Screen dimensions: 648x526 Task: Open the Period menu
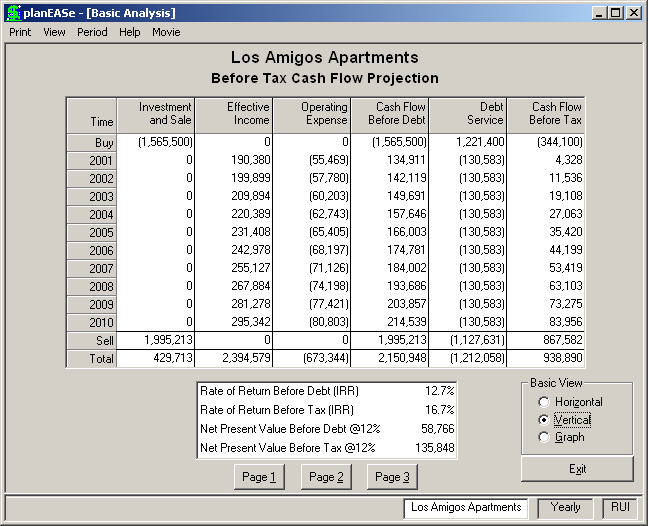(x=92, y=32)
